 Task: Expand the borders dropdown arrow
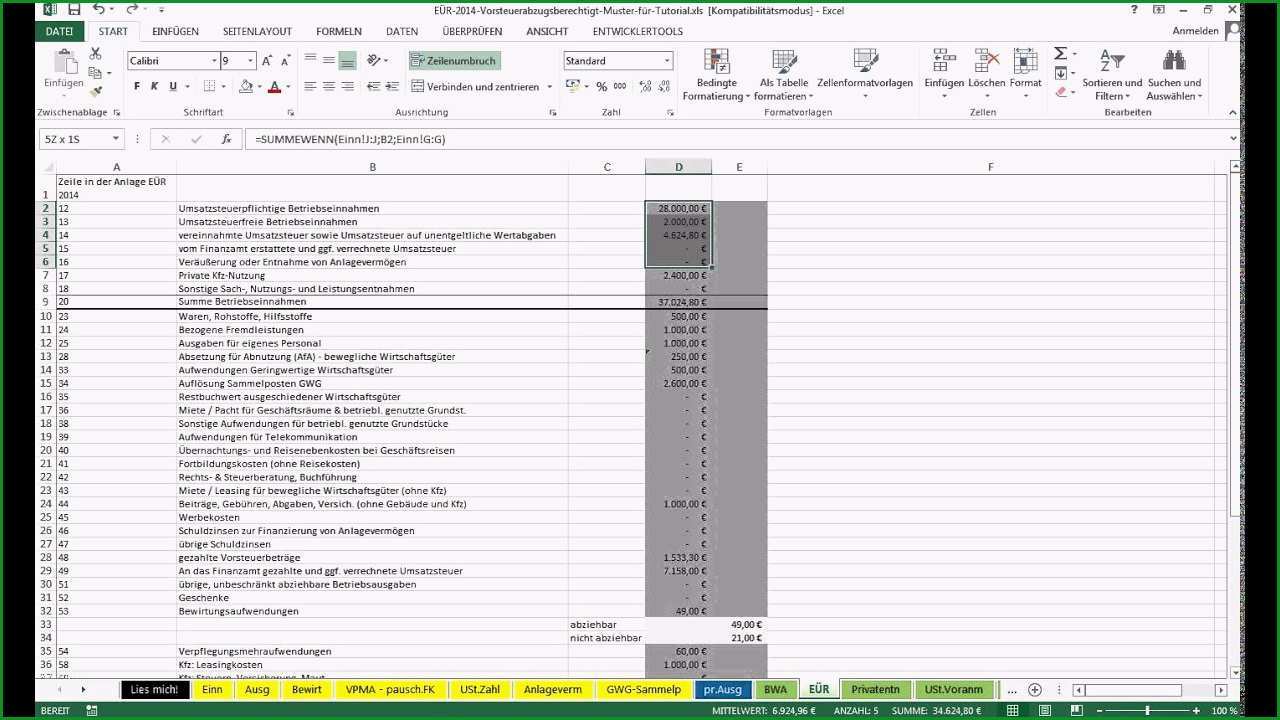[225, 87]
